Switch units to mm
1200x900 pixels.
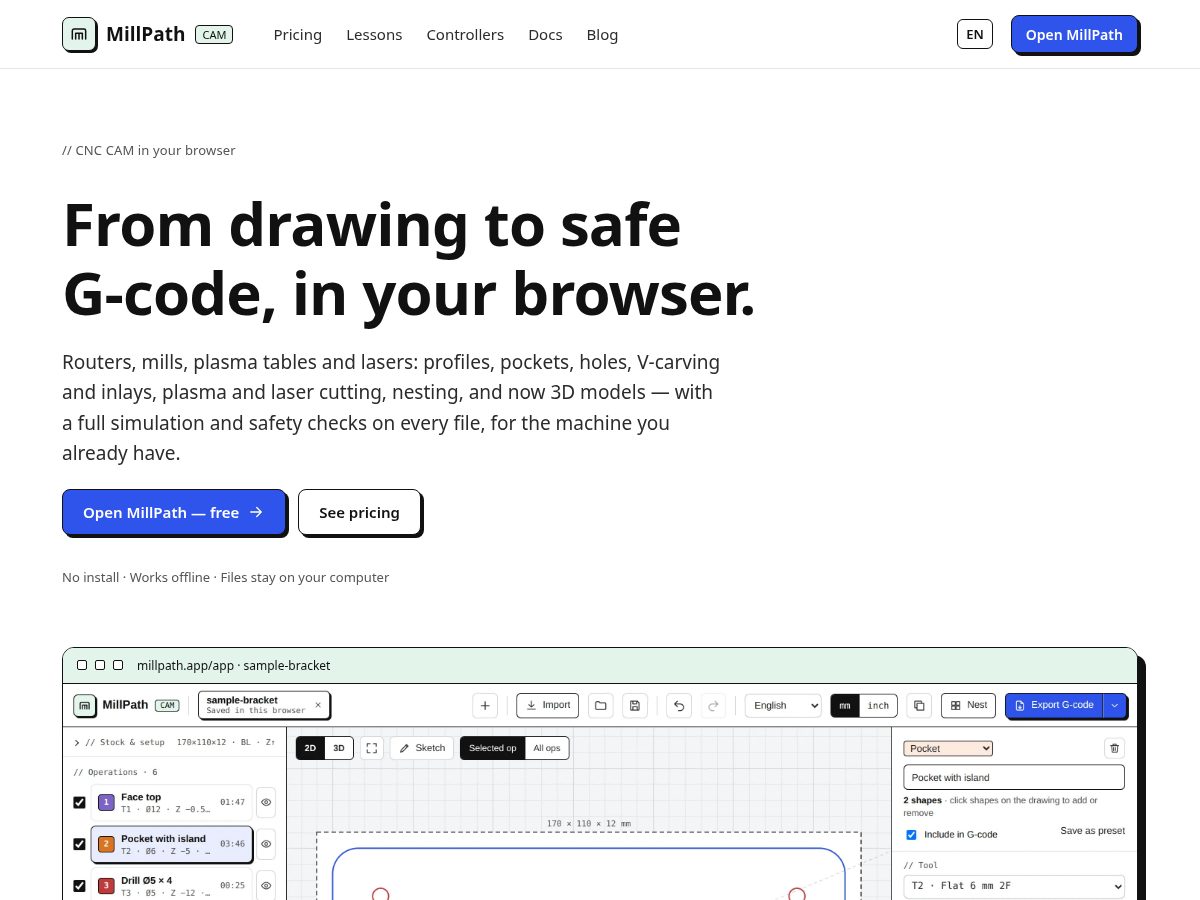point(845,705)
